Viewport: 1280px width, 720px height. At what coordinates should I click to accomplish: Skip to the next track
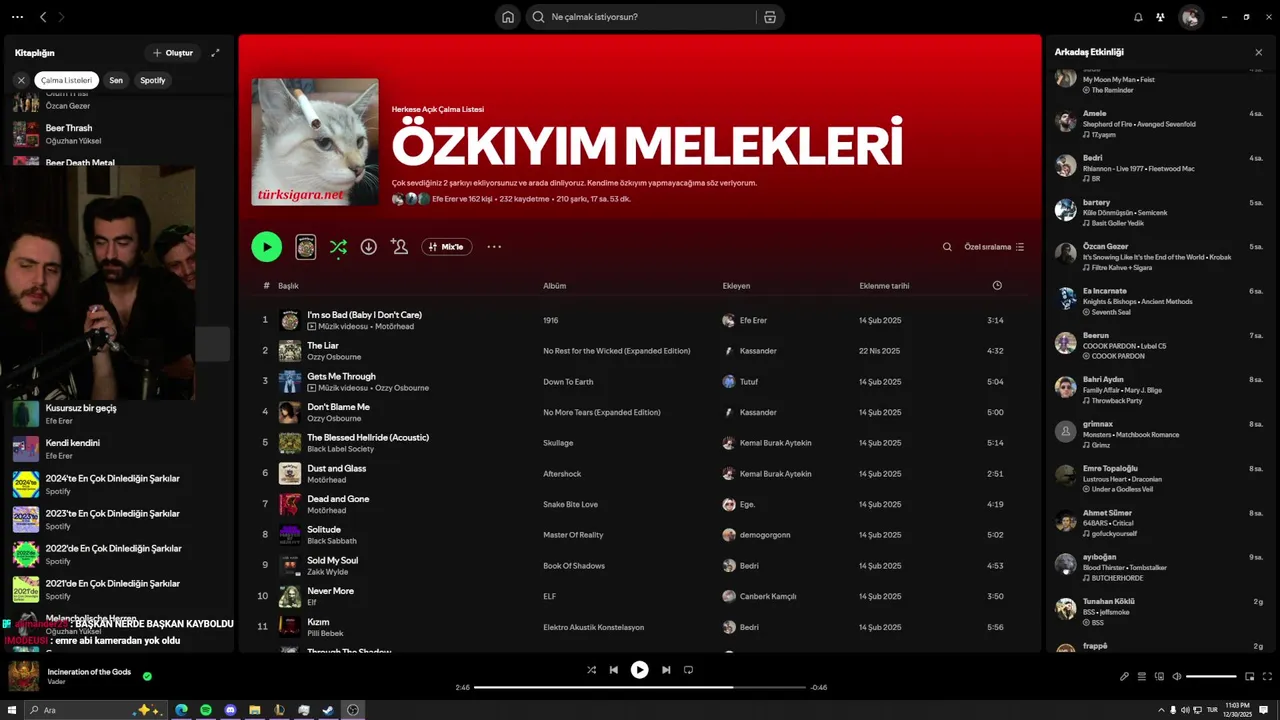point(666,670)
